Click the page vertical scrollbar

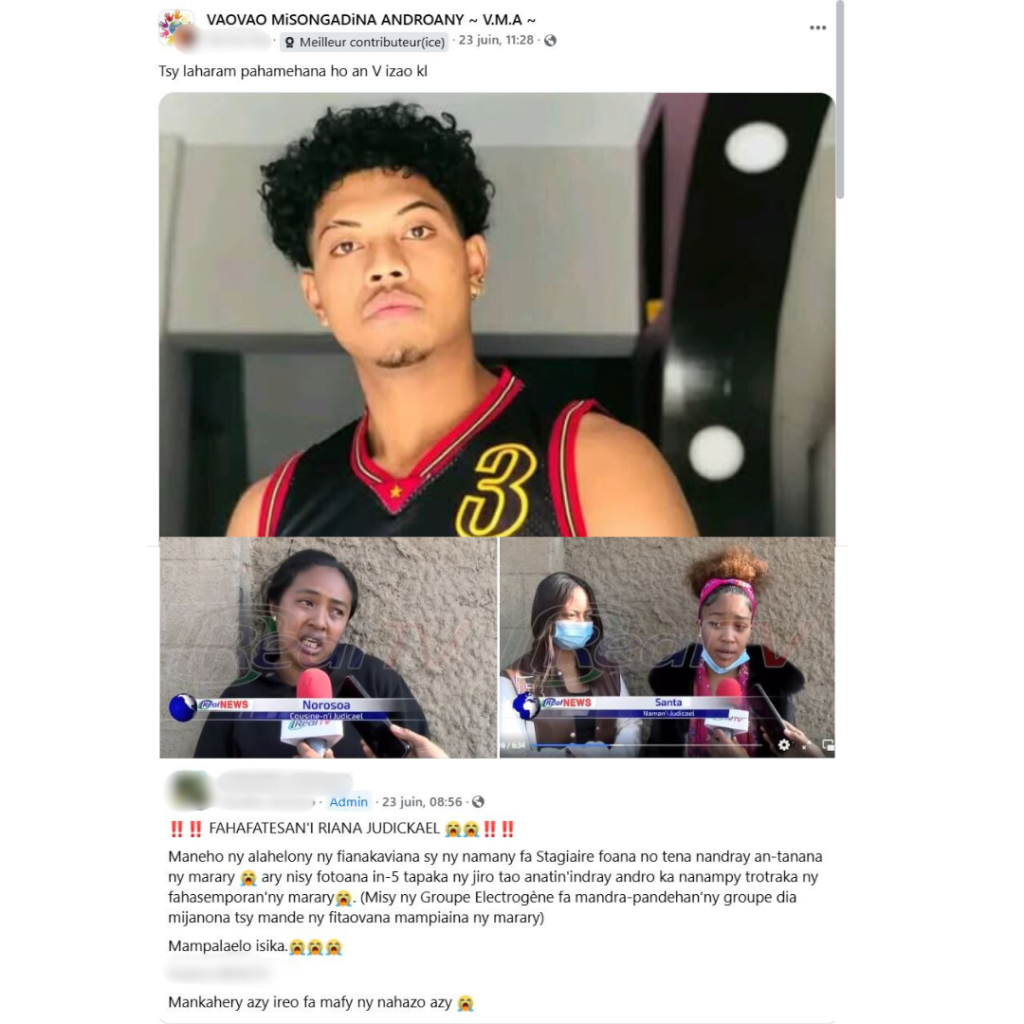pyautogui.click(x=840, y=99)
